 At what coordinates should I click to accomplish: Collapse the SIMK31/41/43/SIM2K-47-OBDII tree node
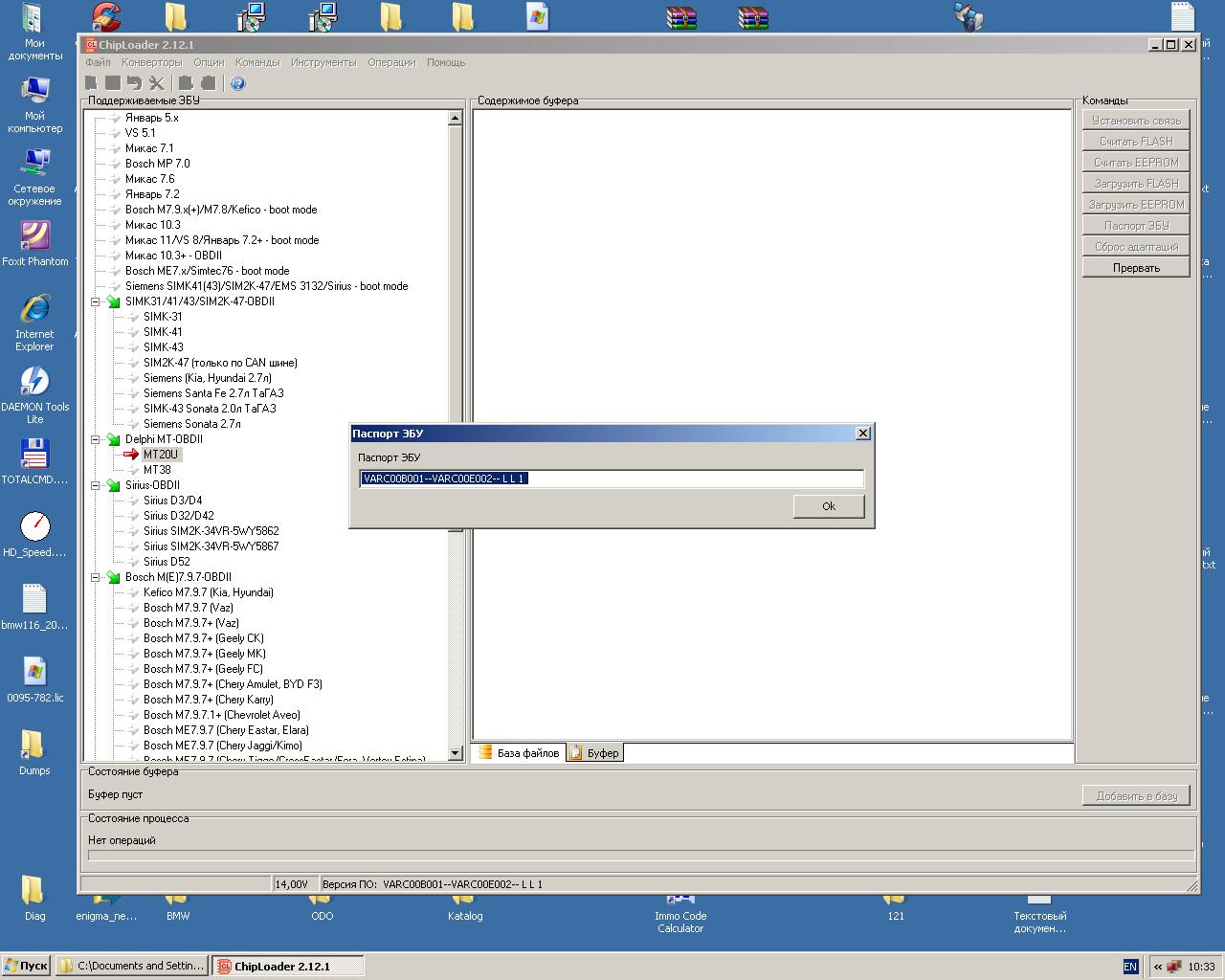(x=96, y=301)
